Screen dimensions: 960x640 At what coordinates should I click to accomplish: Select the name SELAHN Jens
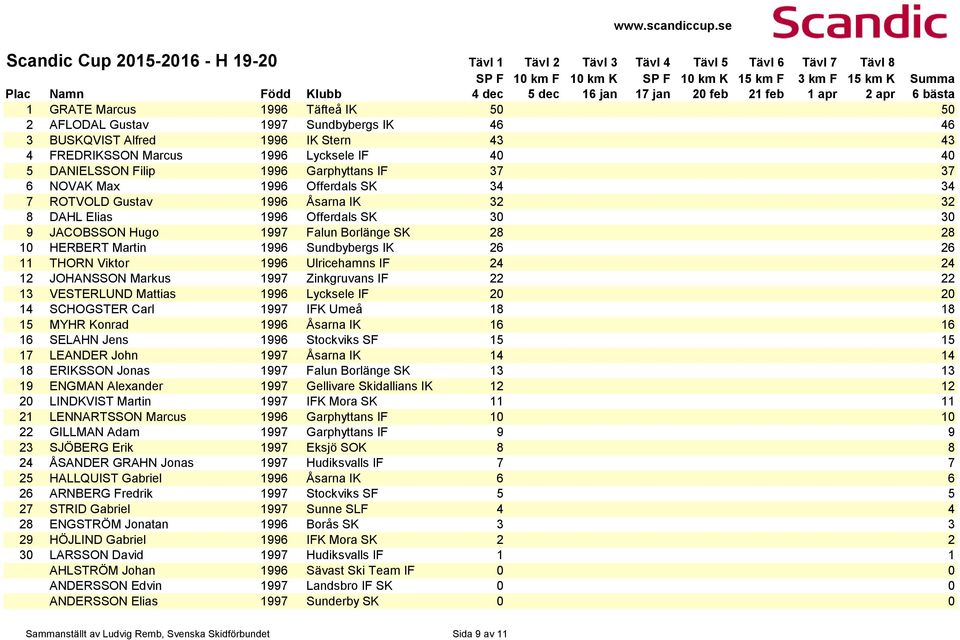[x=89, y=340]
